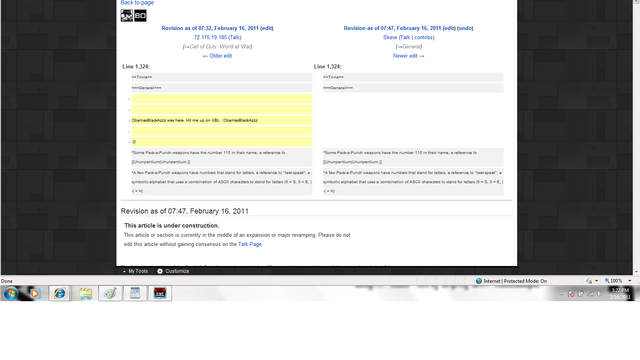Expand the My Tools menu
The image size is (640, 360).
136,271
